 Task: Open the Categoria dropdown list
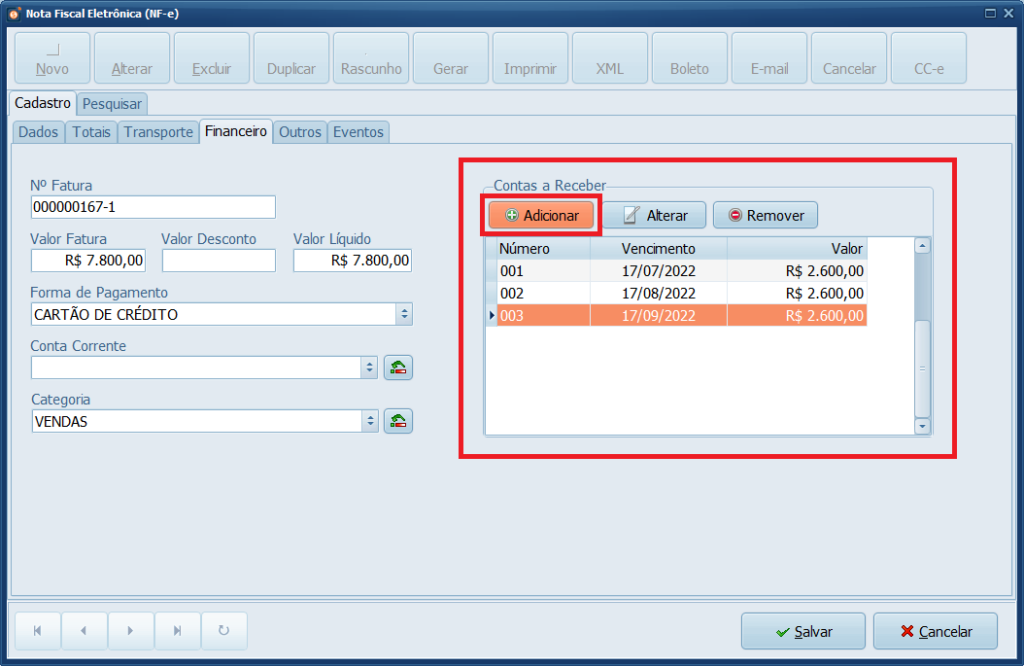pos(369,421)
